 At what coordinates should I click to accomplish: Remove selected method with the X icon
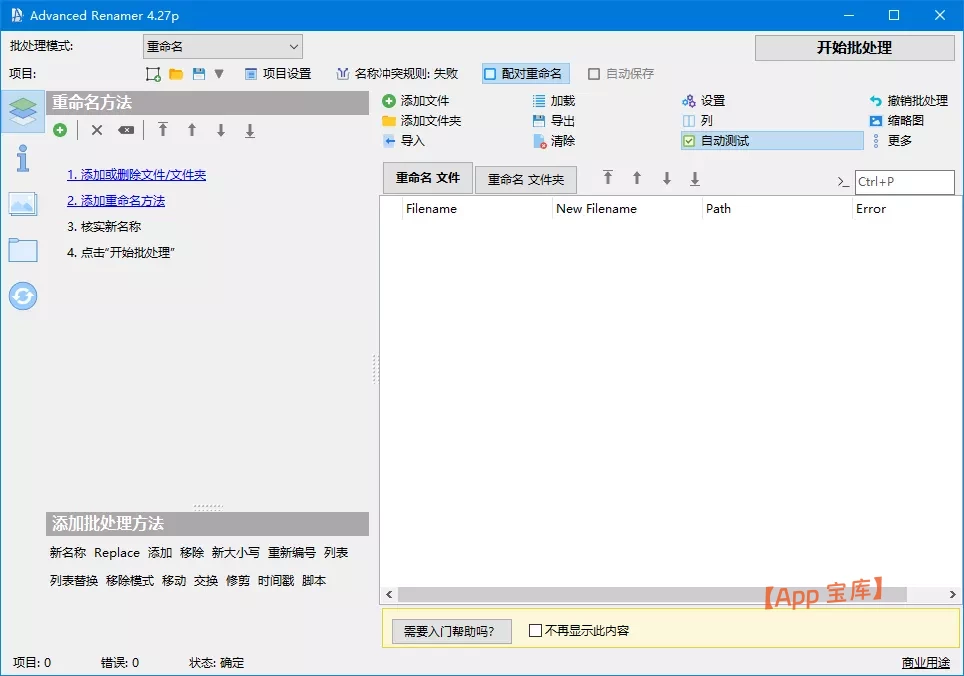pyautogui.click(x=97, y=130)
